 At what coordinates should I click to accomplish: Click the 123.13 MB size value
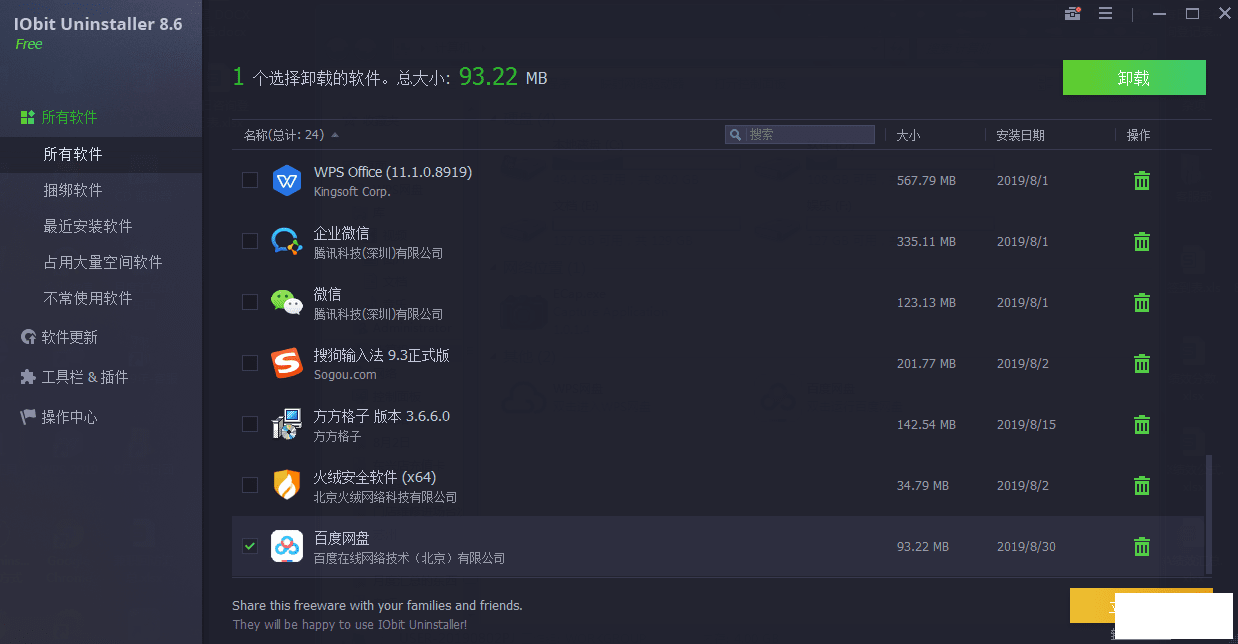926,303
